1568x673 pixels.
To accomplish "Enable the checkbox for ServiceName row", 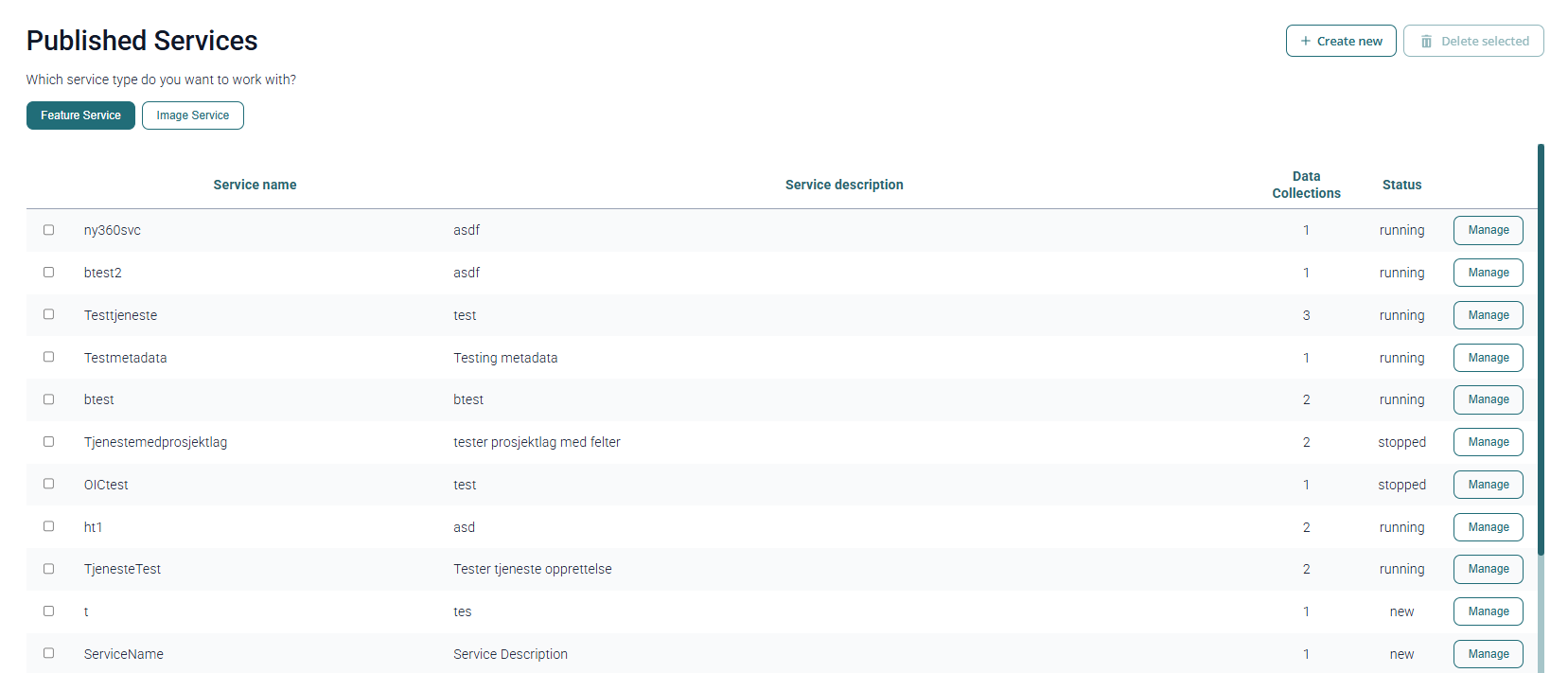I will point(48,653).
